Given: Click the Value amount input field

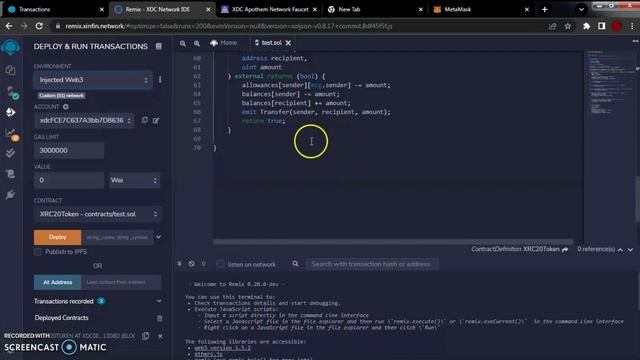Looking at the screenshot, I should [x=69, y=180].
